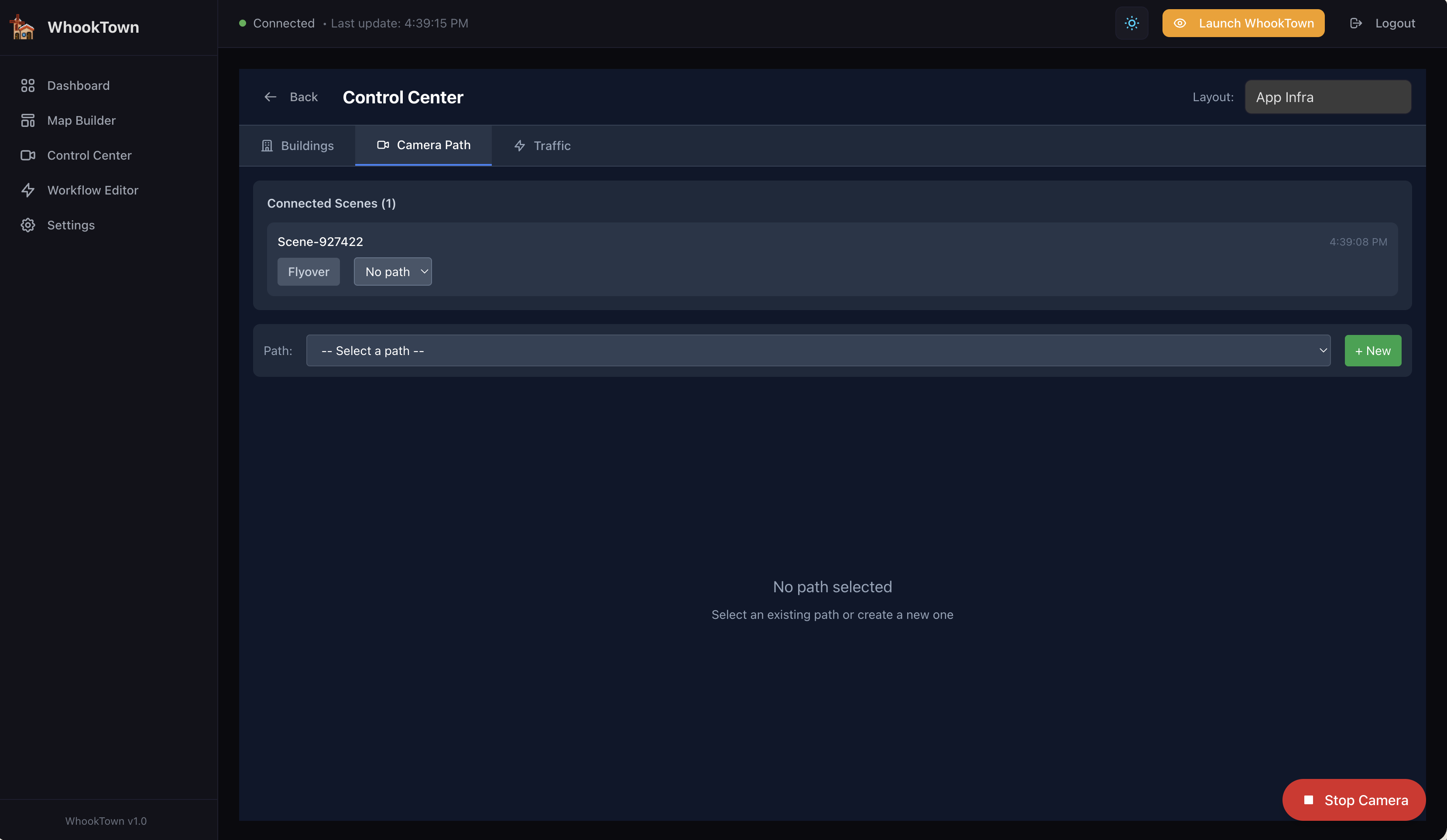Switch to the Traffic tab
The width and height of the screenshot is (1447, 840).
542,146
